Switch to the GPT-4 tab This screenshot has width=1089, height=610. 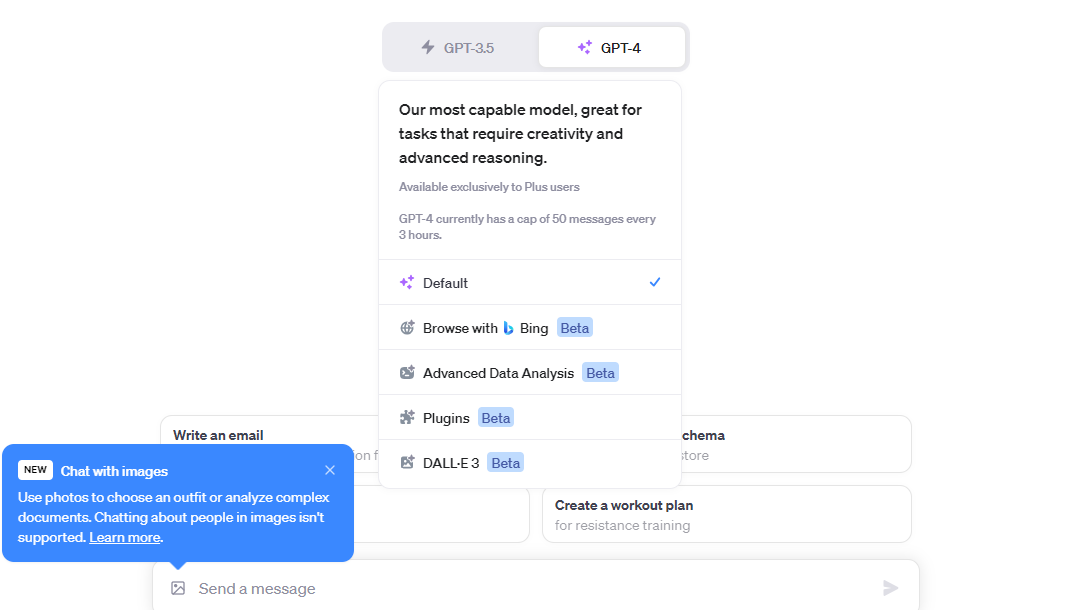(612, 47)
